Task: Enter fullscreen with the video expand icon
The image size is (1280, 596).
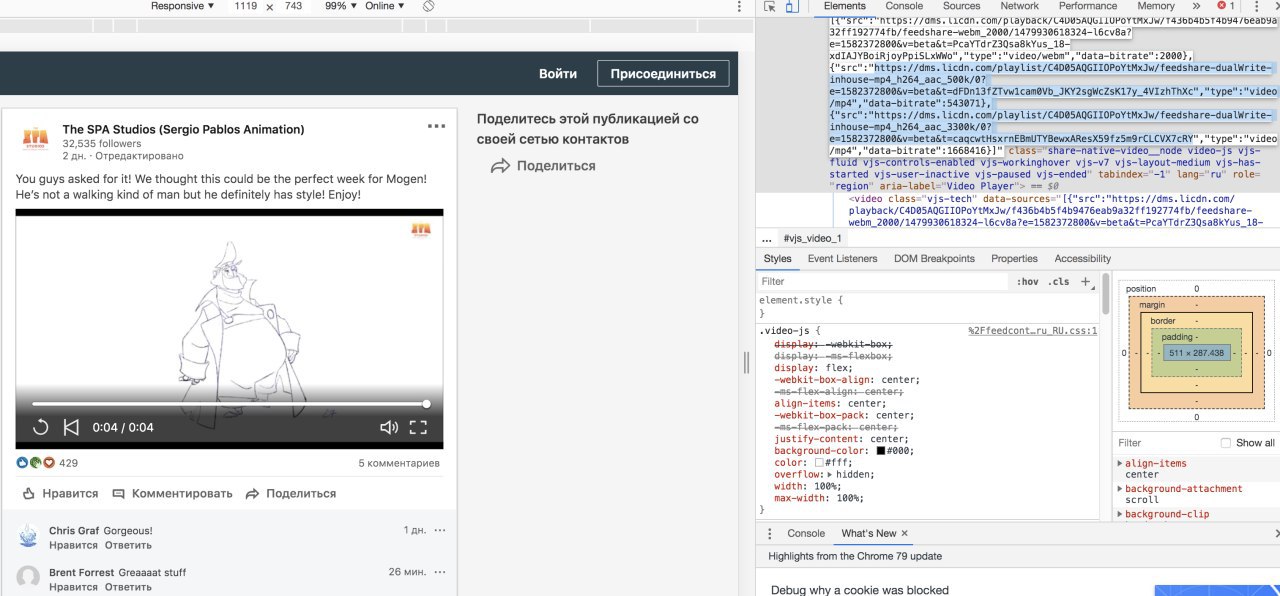Action: pyautogui.click(x=418, y=427)
